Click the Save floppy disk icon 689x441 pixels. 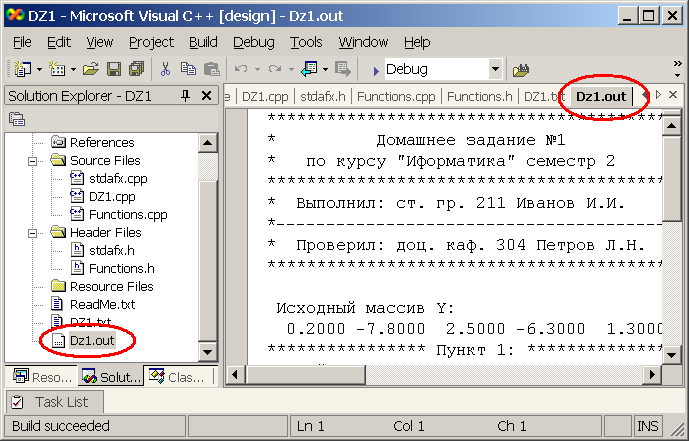tap(114, 69)
